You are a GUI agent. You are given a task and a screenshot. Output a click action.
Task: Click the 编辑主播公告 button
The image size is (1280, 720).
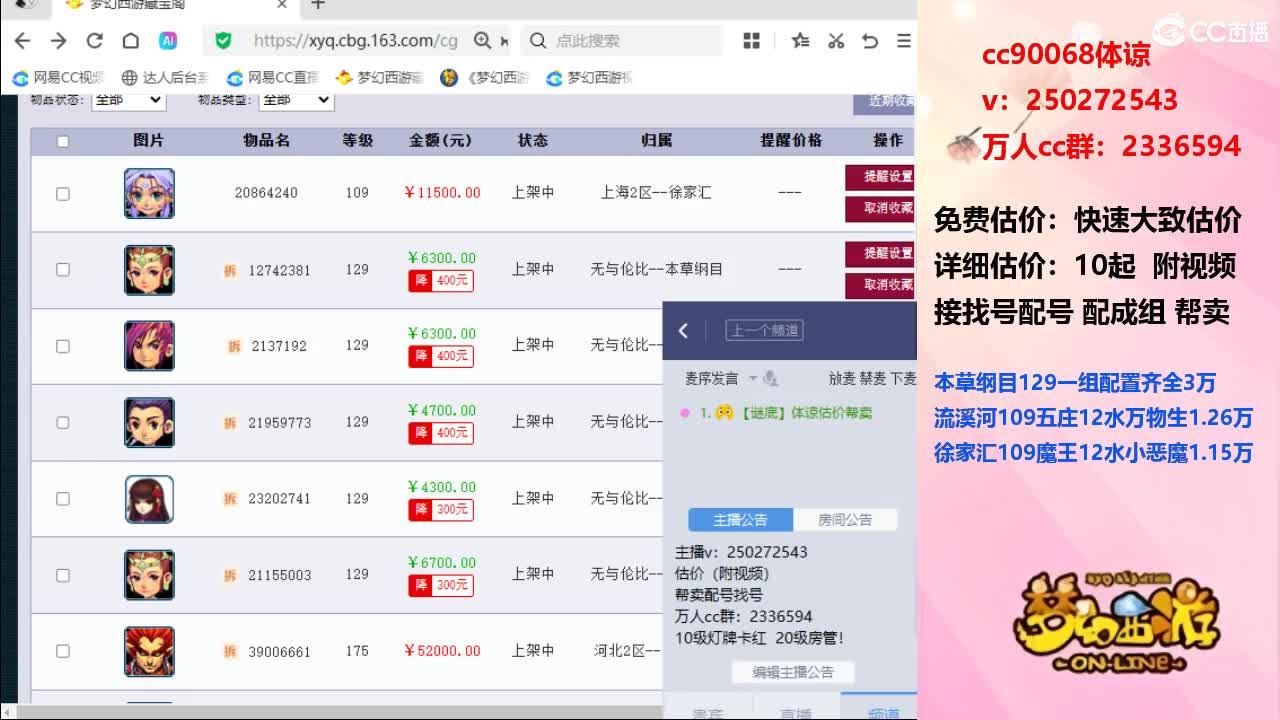point(793,672)
